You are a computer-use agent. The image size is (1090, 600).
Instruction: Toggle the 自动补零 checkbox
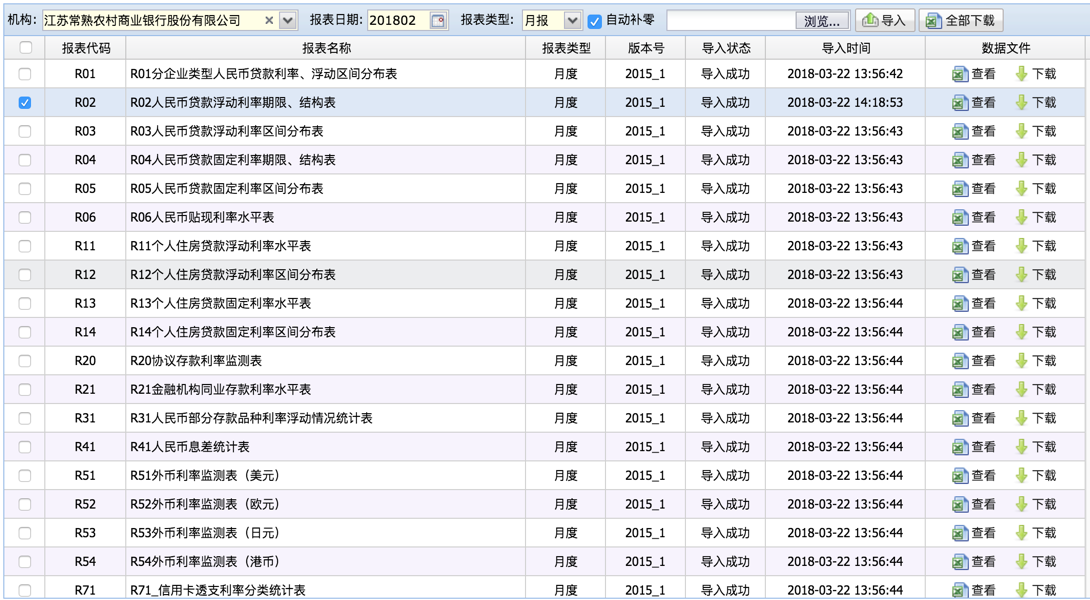pos(595,21)
